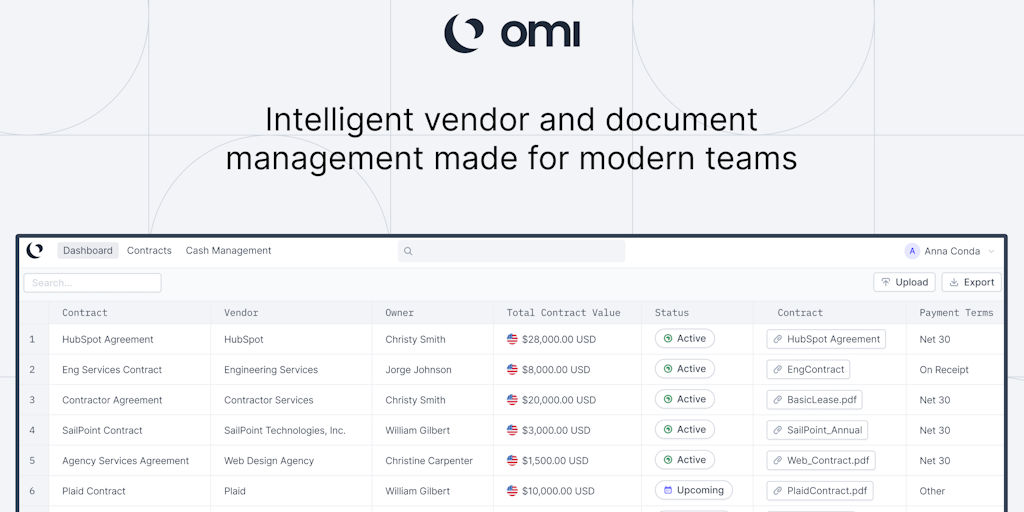
Task: Click the US flag icon beside $20,000.00 USD
Action: point(512,400)
